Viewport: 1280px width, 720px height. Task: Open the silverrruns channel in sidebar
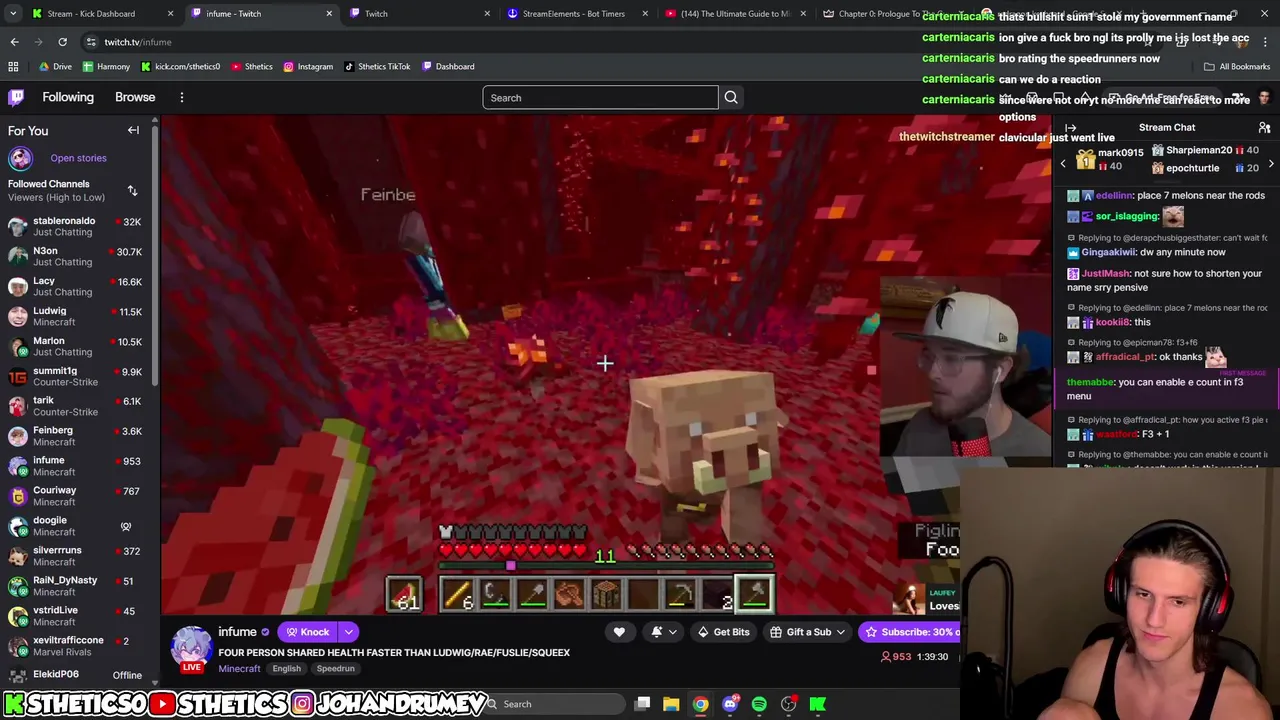tap(75, 557)
